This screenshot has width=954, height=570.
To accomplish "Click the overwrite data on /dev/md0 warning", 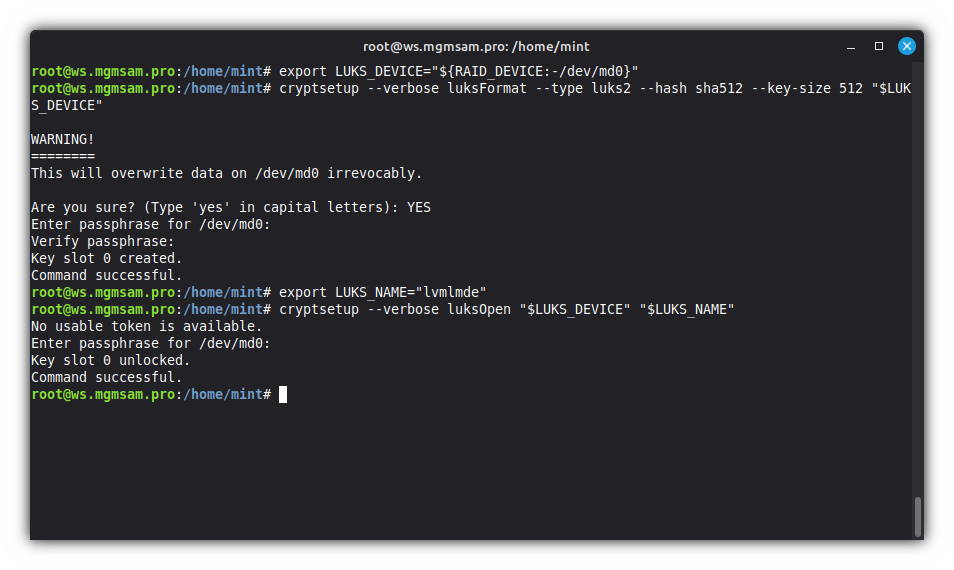I will (226, 173).
